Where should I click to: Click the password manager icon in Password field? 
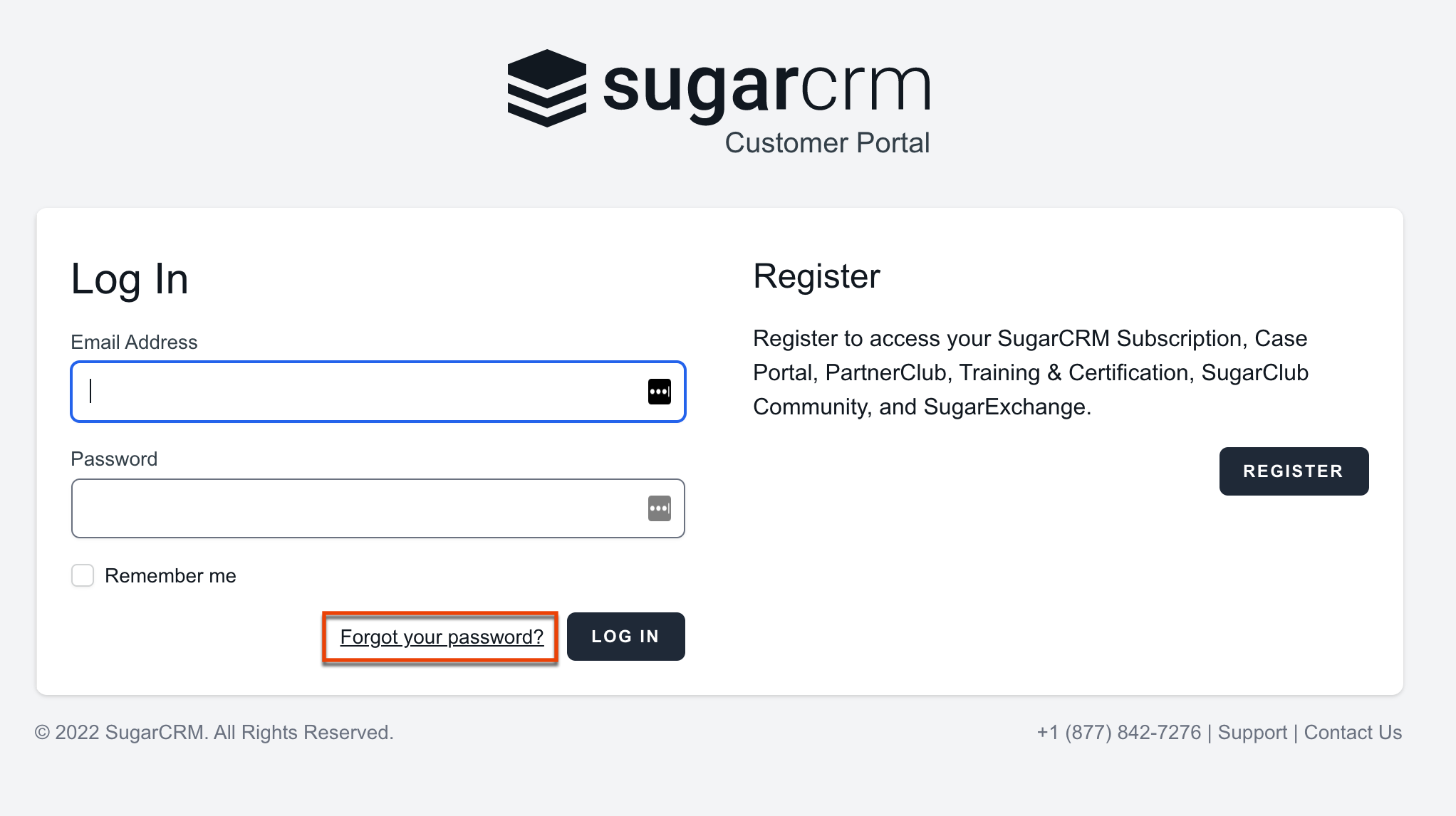point(659,508)
